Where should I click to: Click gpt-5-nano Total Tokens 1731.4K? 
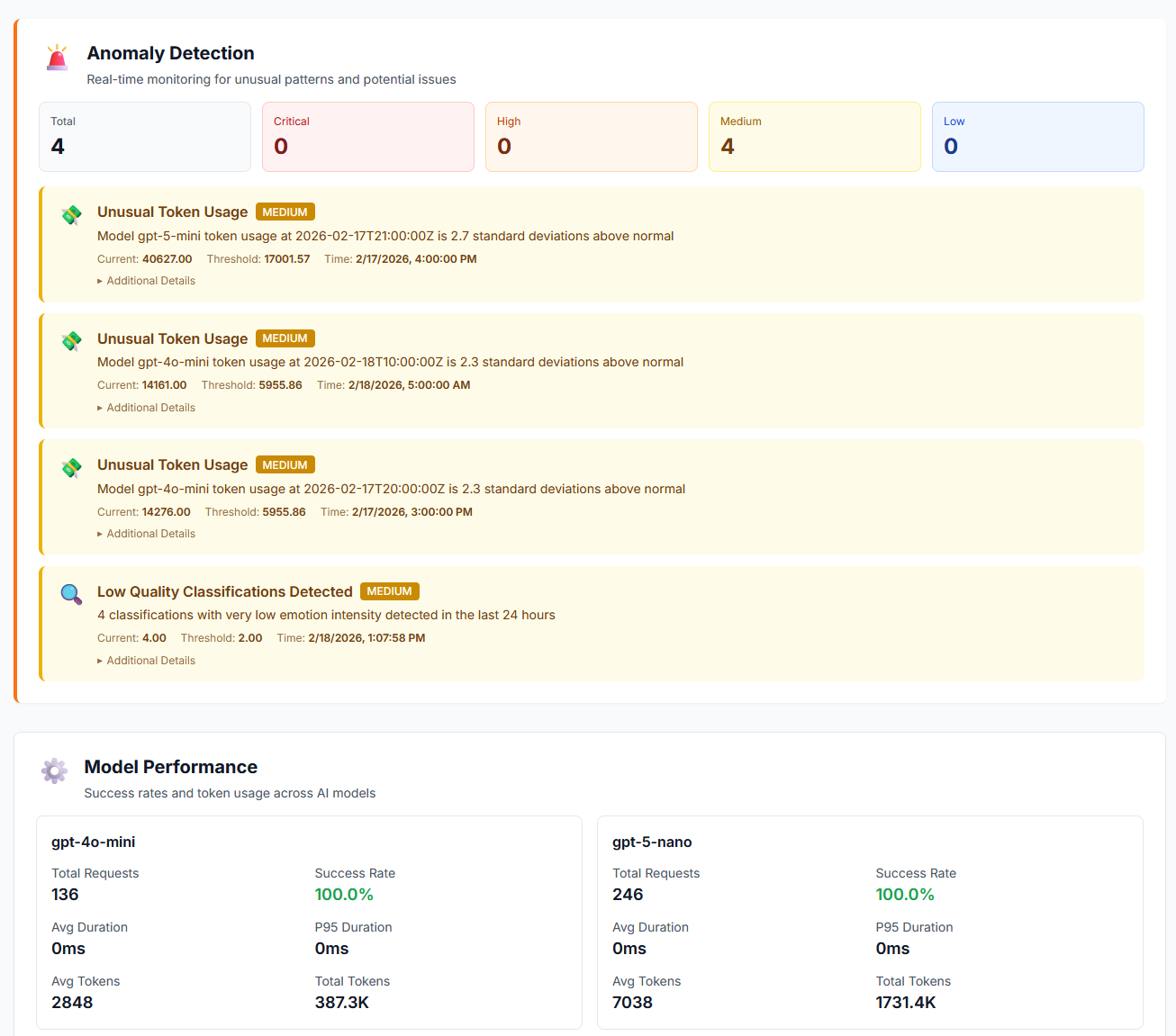(x=906, y=1003)
